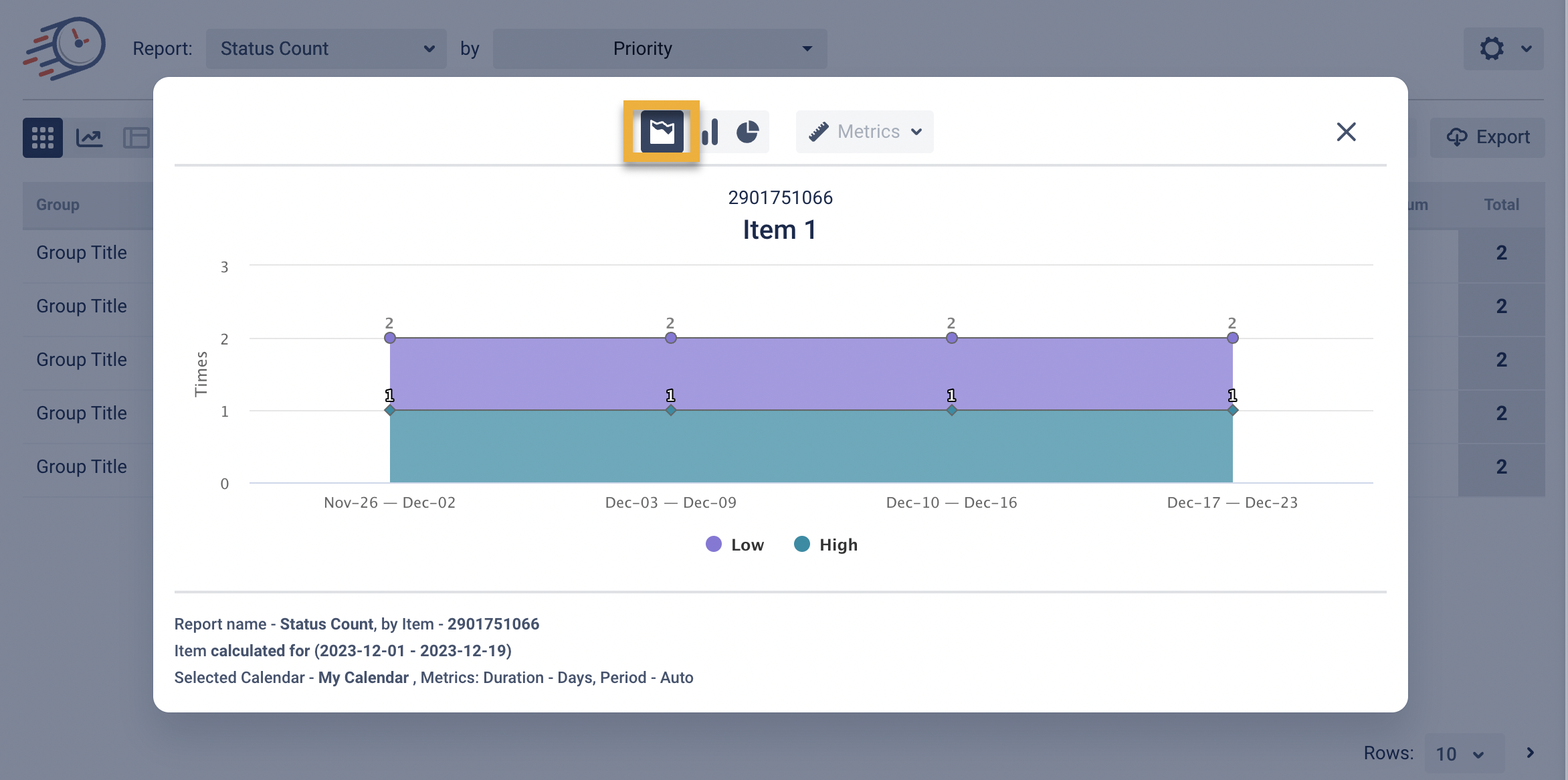Expand the Status Count report dropdown

click(x=326, y=49)
